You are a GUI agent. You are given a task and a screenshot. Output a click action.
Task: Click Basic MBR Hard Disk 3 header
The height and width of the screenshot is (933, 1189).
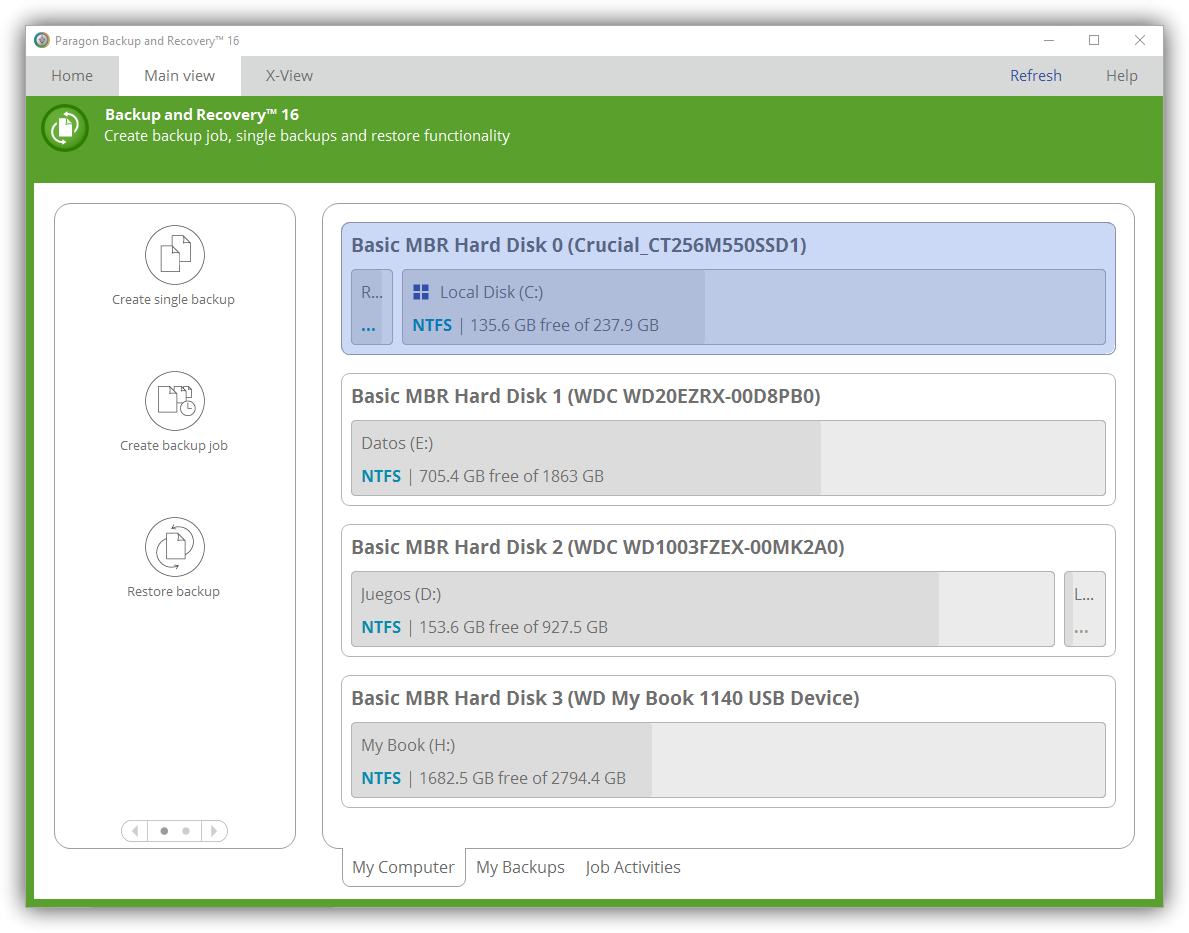pos(605,698)
